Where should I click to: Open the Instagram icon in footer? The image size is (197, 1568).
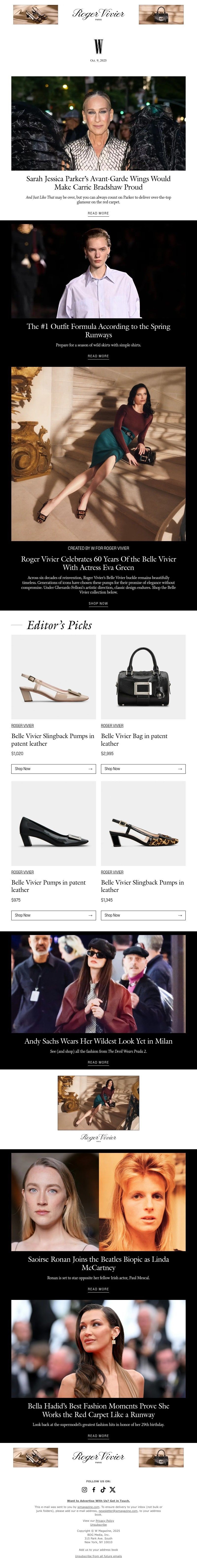pos(84,1489)
